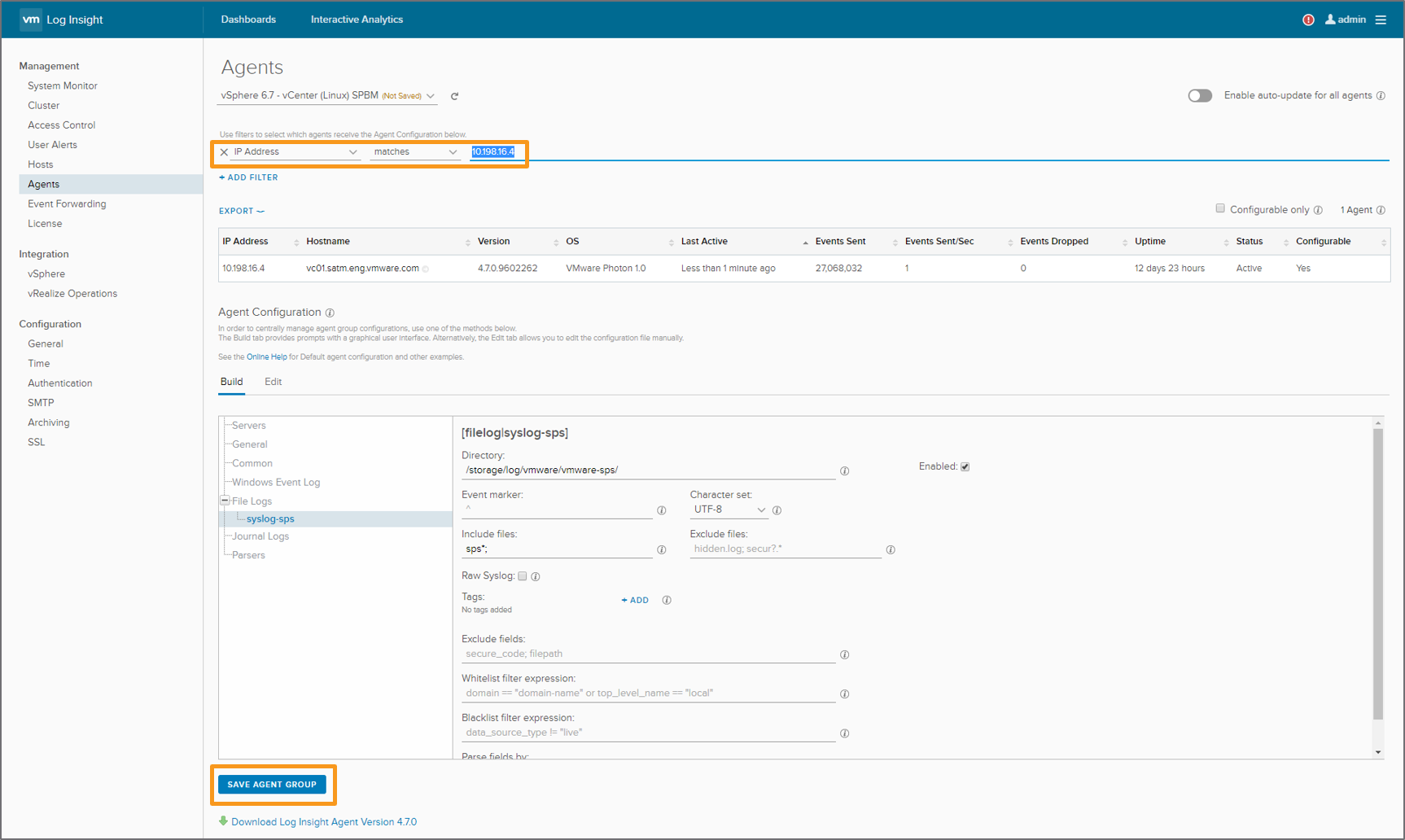
Task: Select Parsers in the tree
Action: pos(248,556)
